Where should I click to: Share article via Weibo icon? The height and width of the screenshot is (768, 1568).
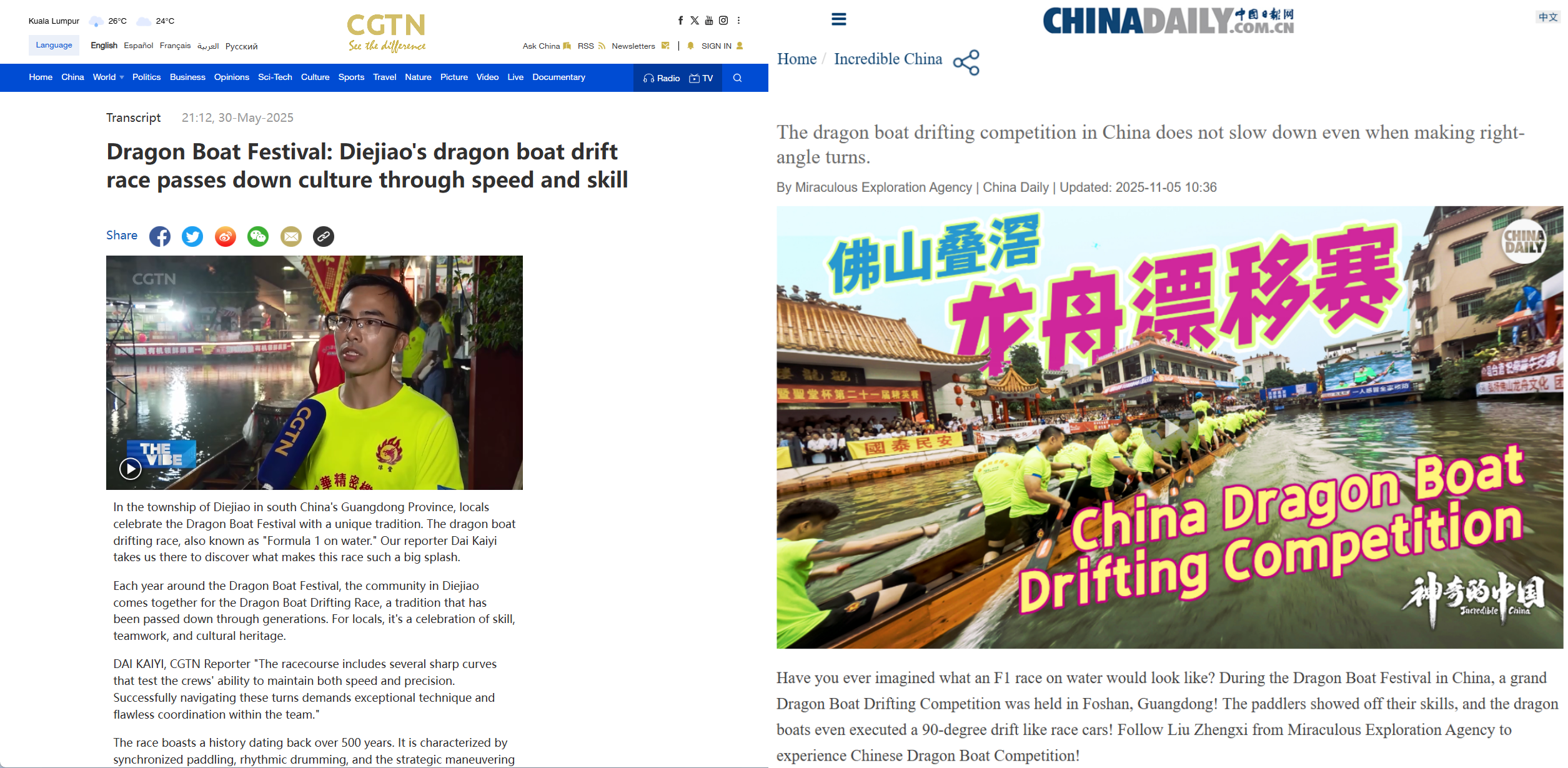(226, 236)
